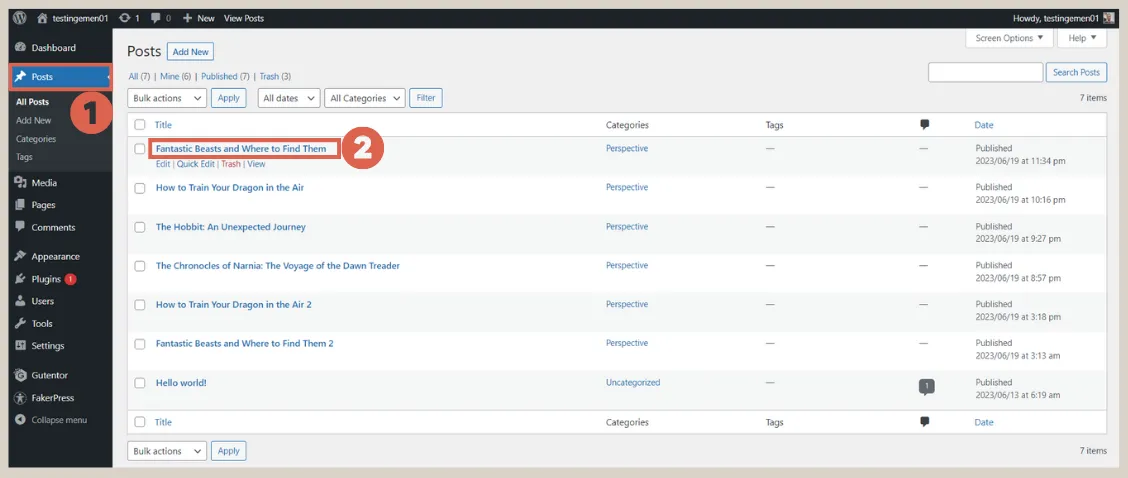Sort posts by Title column header

(163, 125)
